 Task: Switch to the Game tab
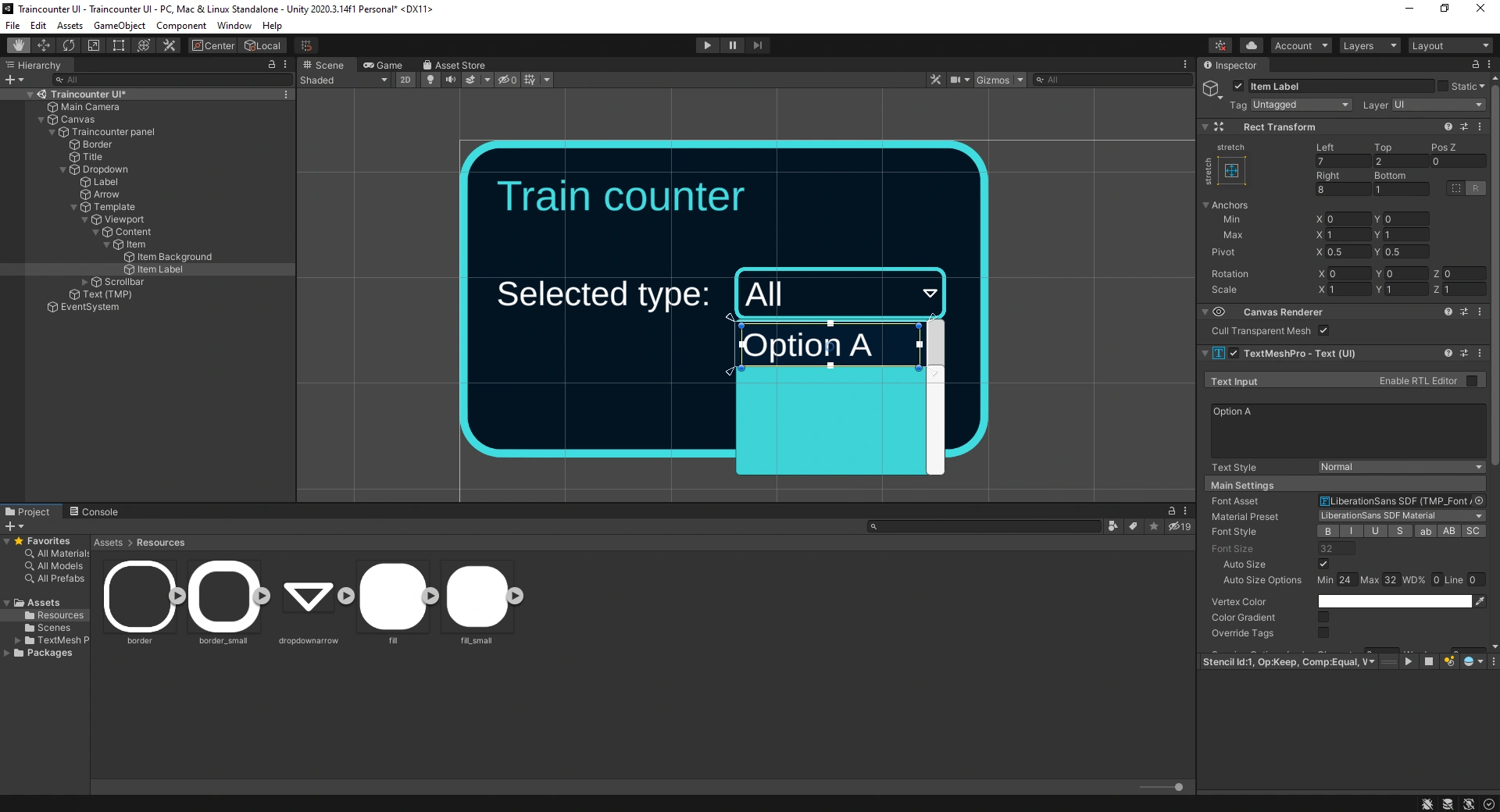click(383, 65)
